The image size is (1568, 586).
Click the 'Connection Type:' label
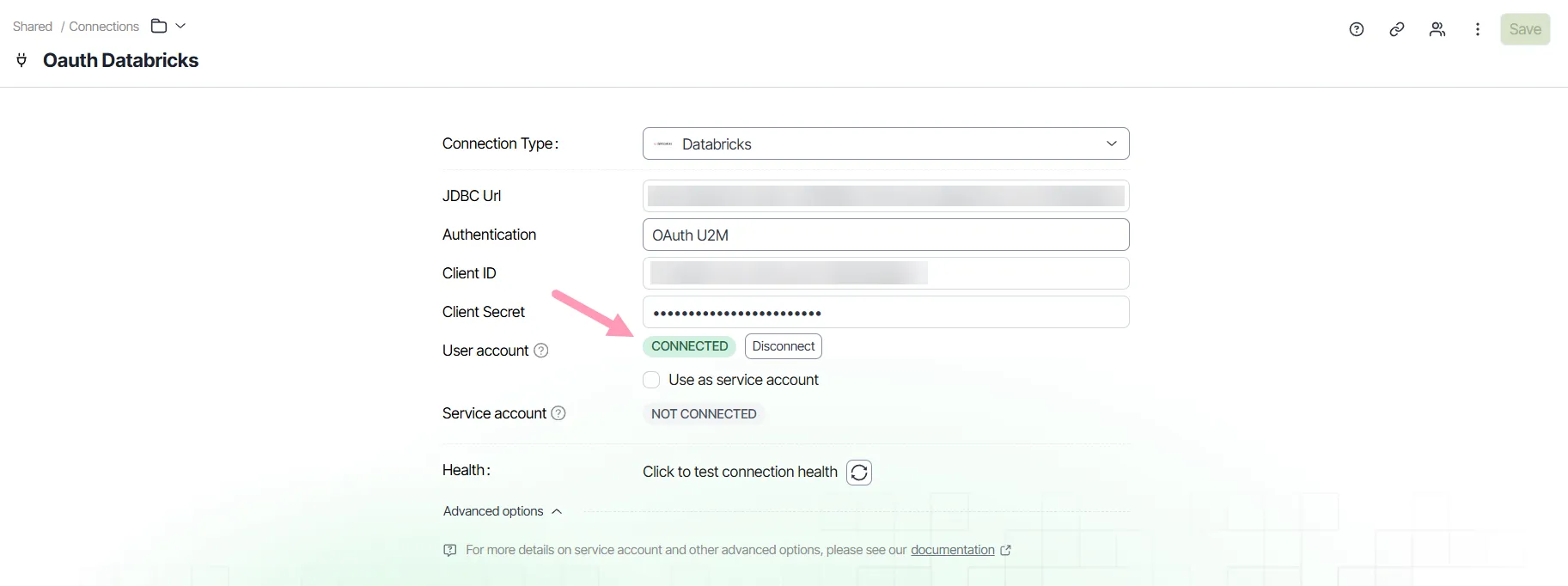point(501,143)
